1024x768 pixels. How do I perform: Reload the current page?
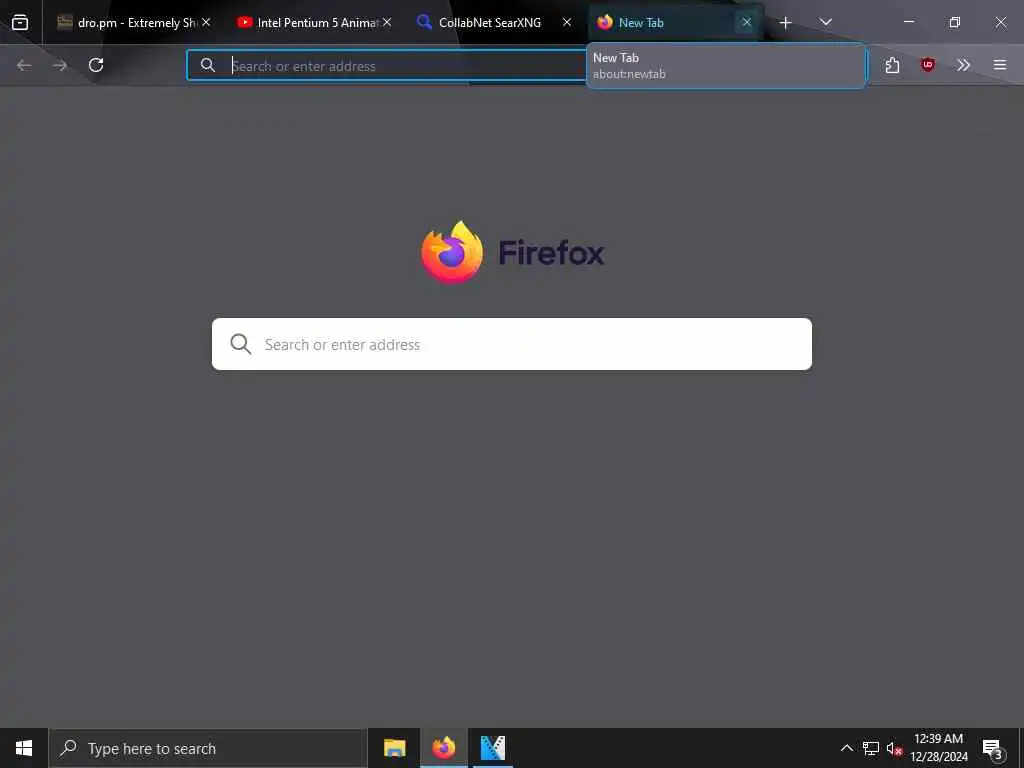pyautogui.click(x=96, y=65)
